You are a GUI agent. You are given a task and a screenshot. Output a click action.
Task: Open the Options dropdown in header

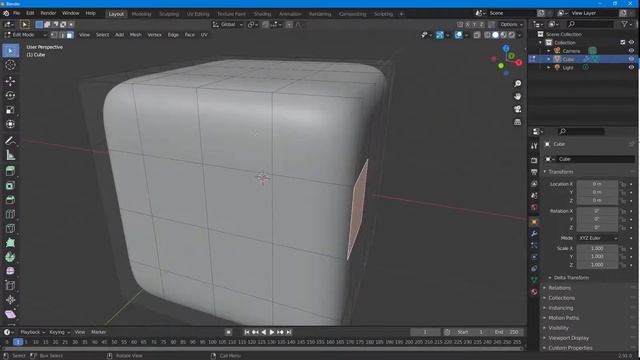pyautogui.click(x=511, y=24)
